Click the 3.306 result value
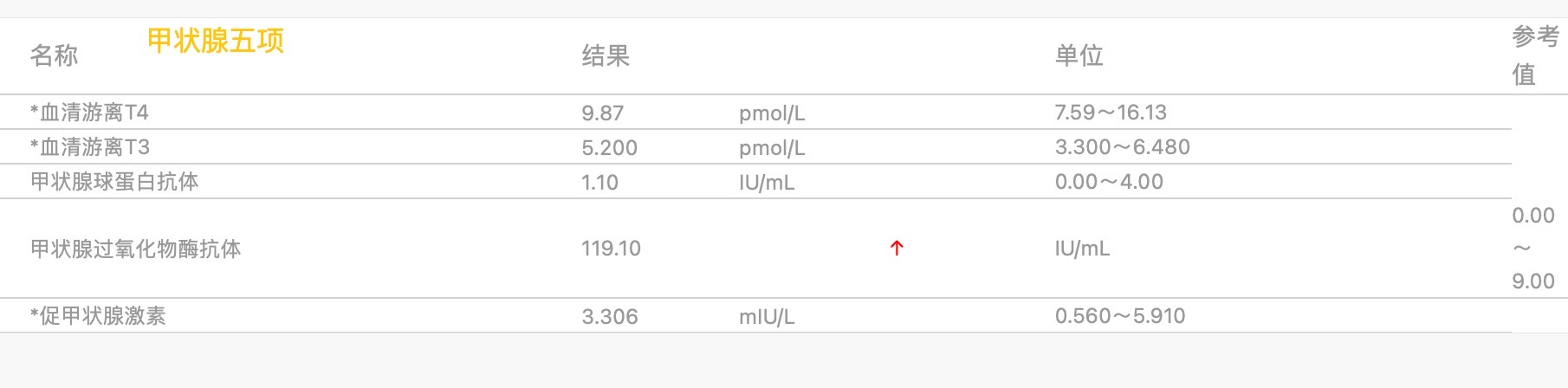The width and height of the screenshot is (1568, 388). (x=609, y=317)
